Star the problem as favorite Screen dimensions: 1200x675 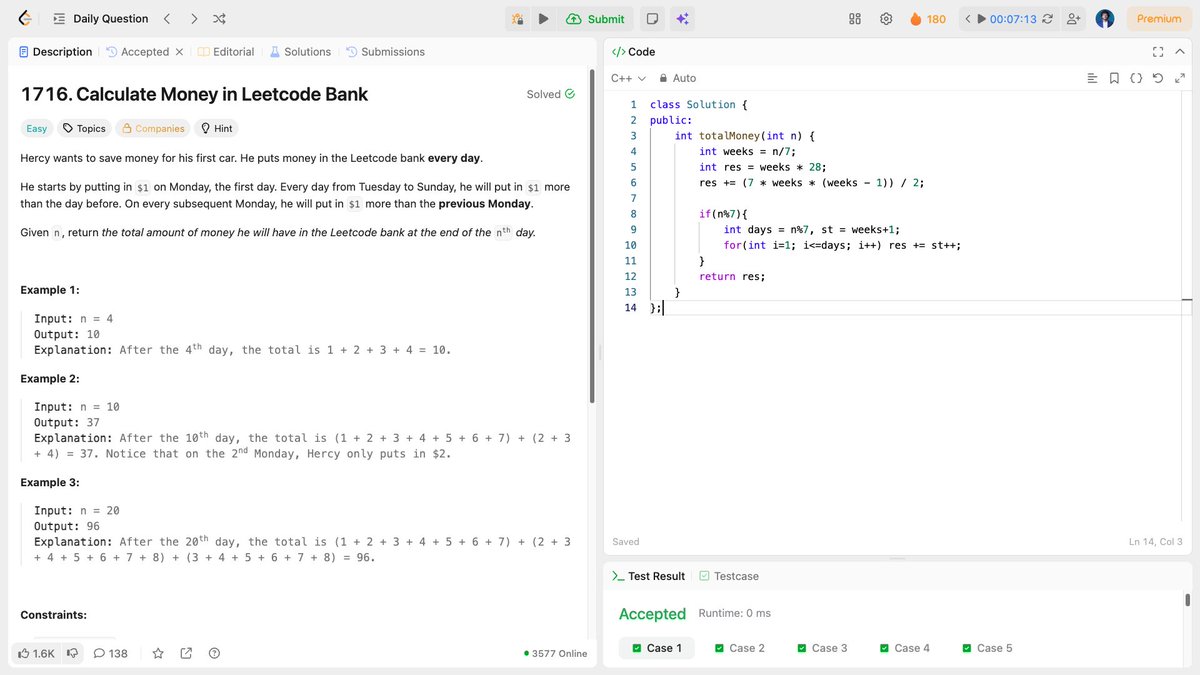[x=158, y=653]
